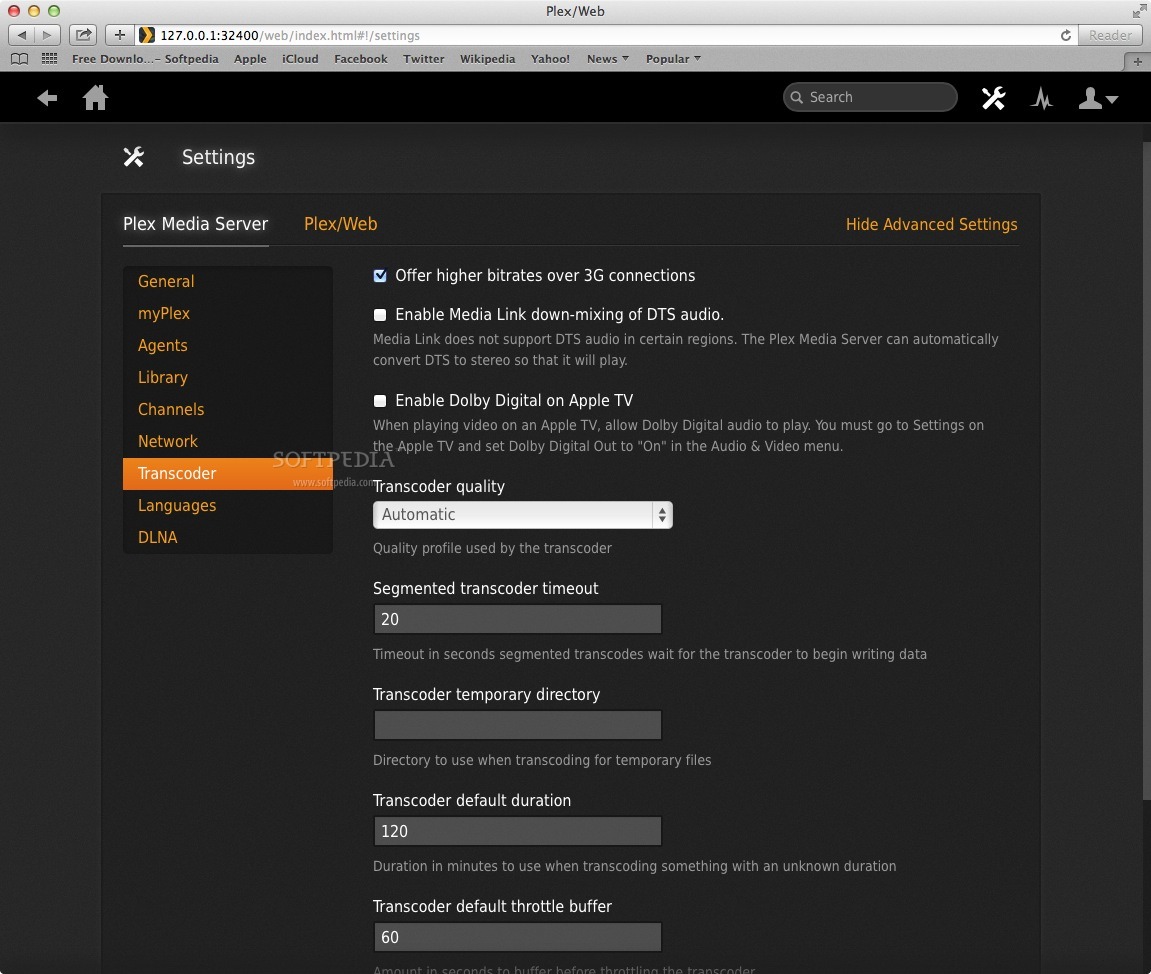Open the Transcoder quality dropdown

pyautogui.click(x=523, y=515)
